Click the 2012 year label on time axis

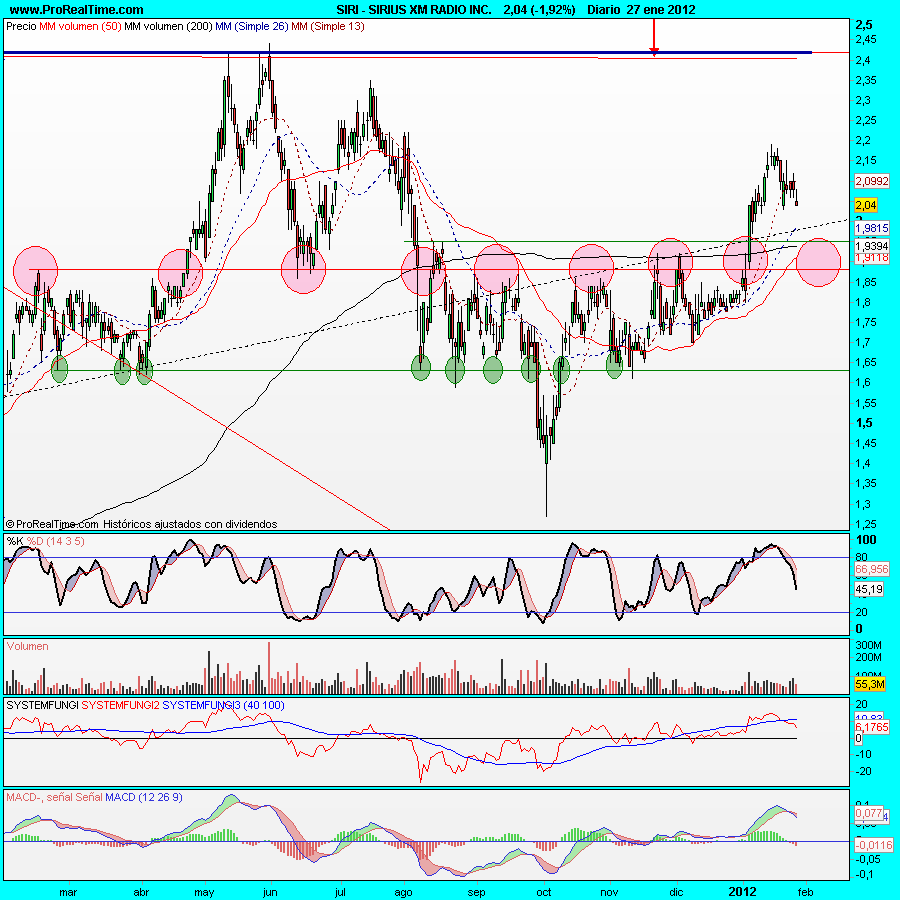click(742, 893)
